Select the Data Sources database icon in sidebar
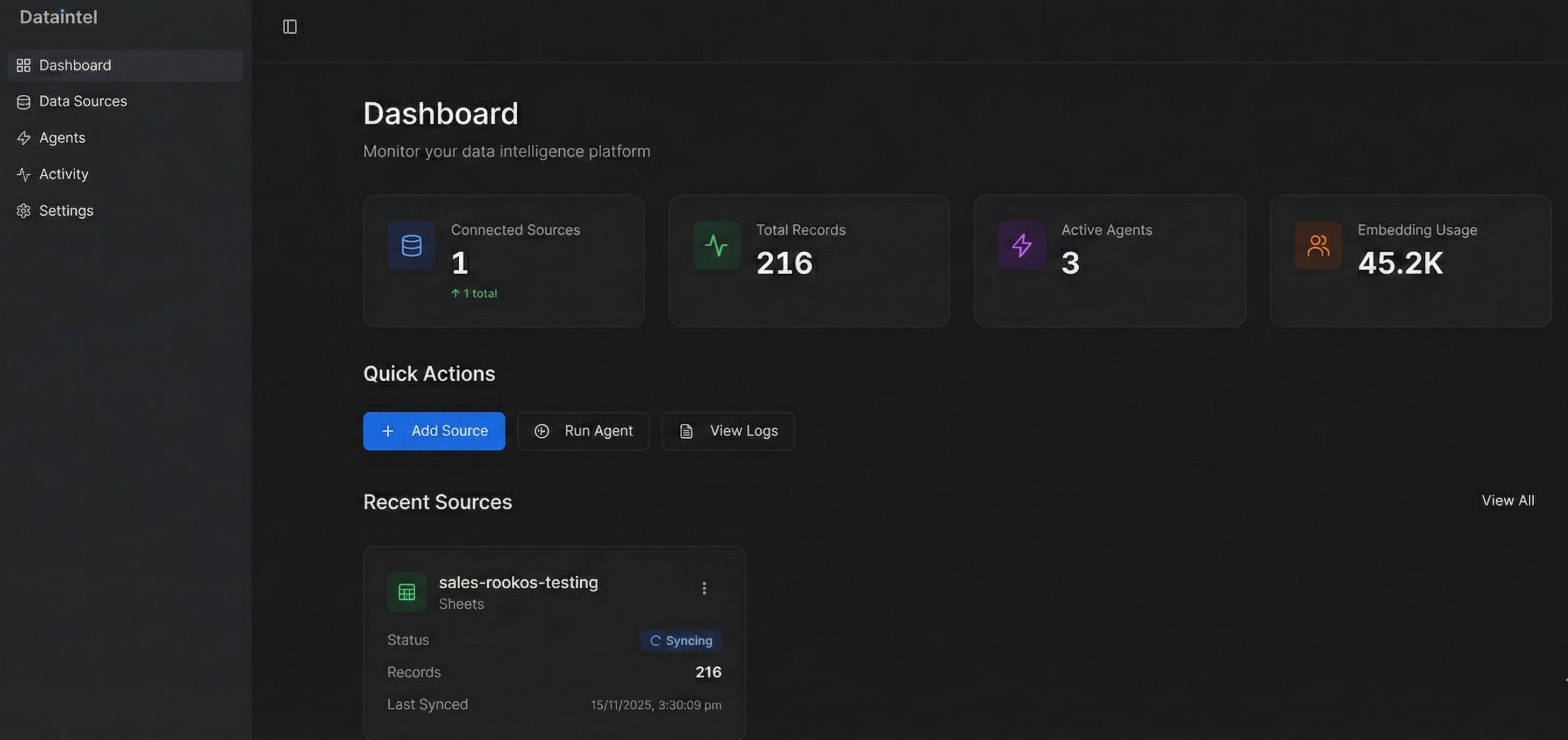 tap(24, 101)
